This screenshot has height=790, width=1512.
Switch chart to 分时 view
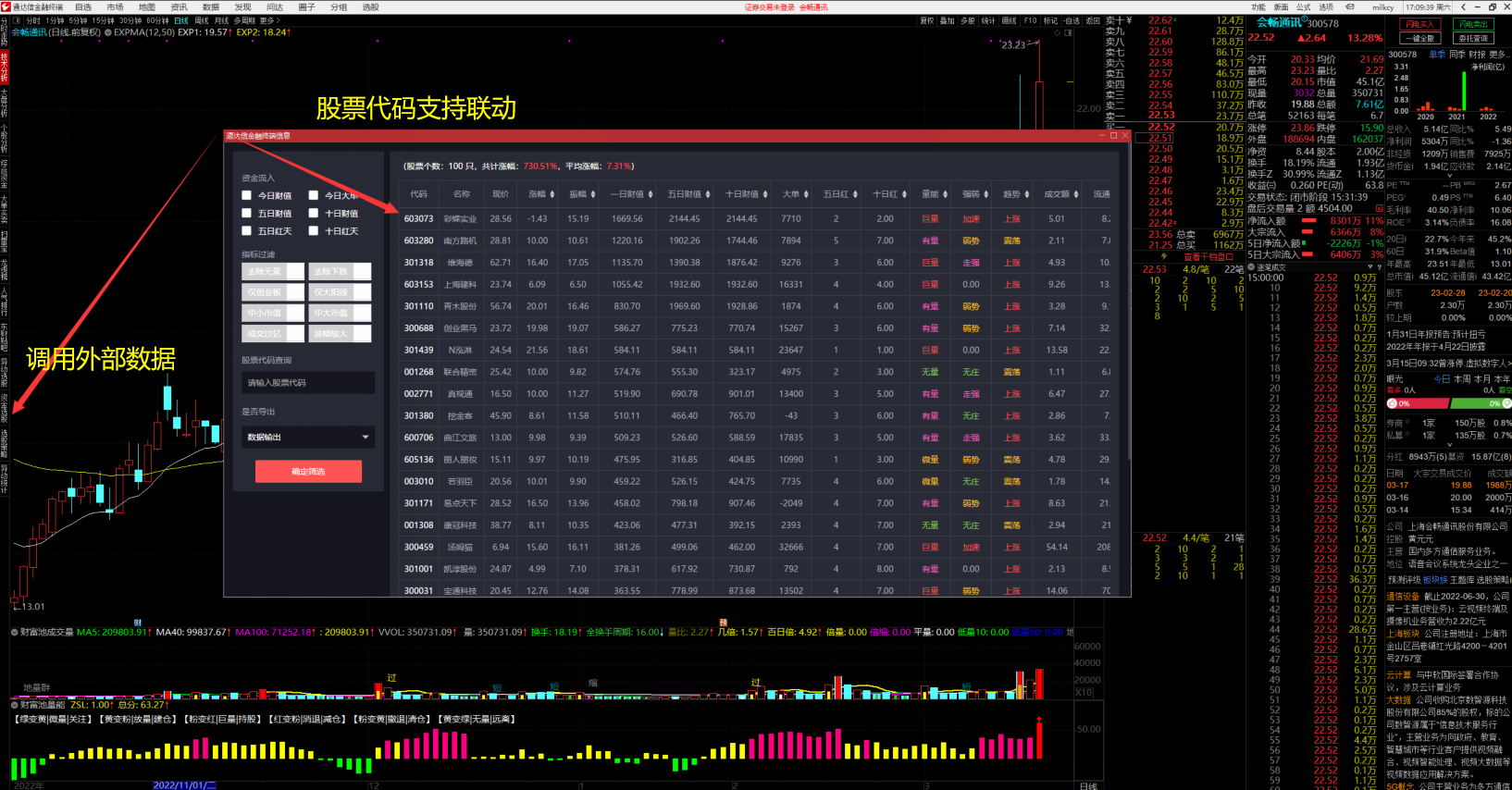33,20
